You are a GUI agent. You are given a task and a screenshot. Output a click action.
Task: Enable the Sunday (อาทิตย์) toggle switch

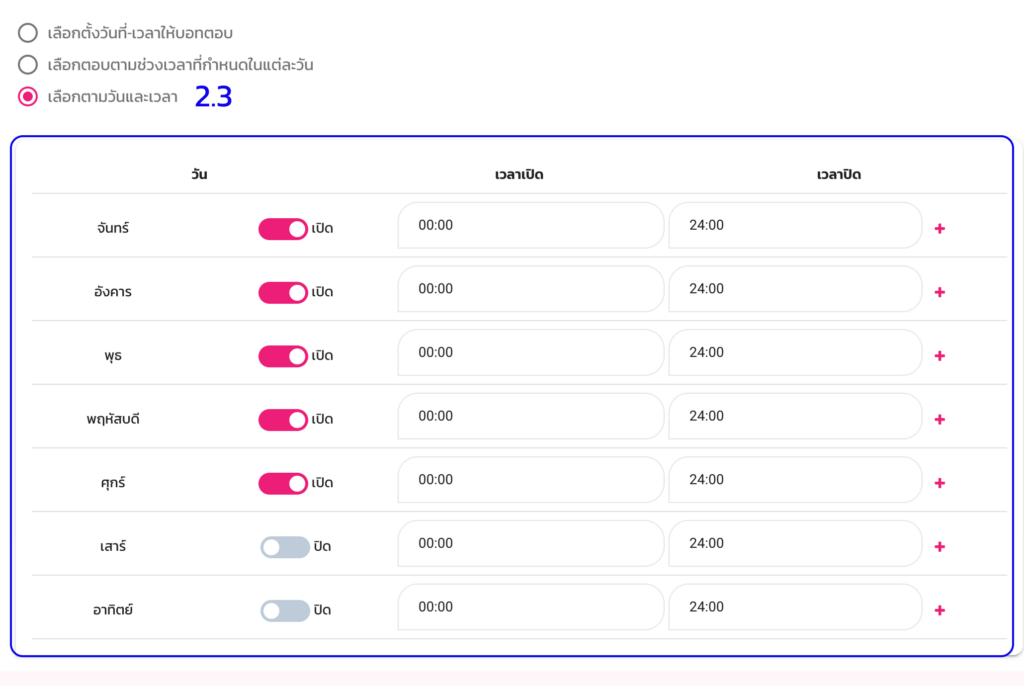tap(285, 611)
